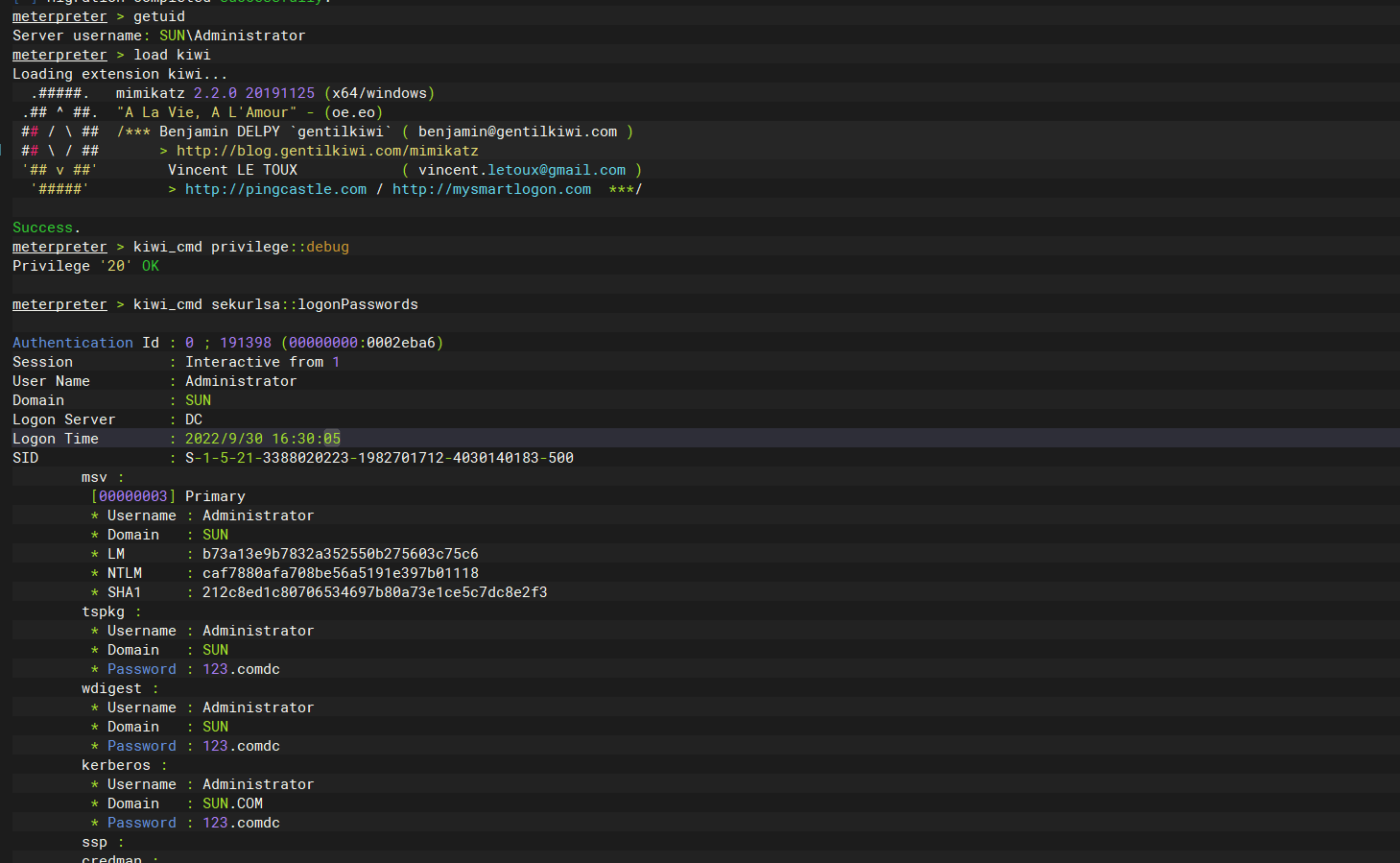Click kerberos password '123.comdc'

tap(241, 823)
